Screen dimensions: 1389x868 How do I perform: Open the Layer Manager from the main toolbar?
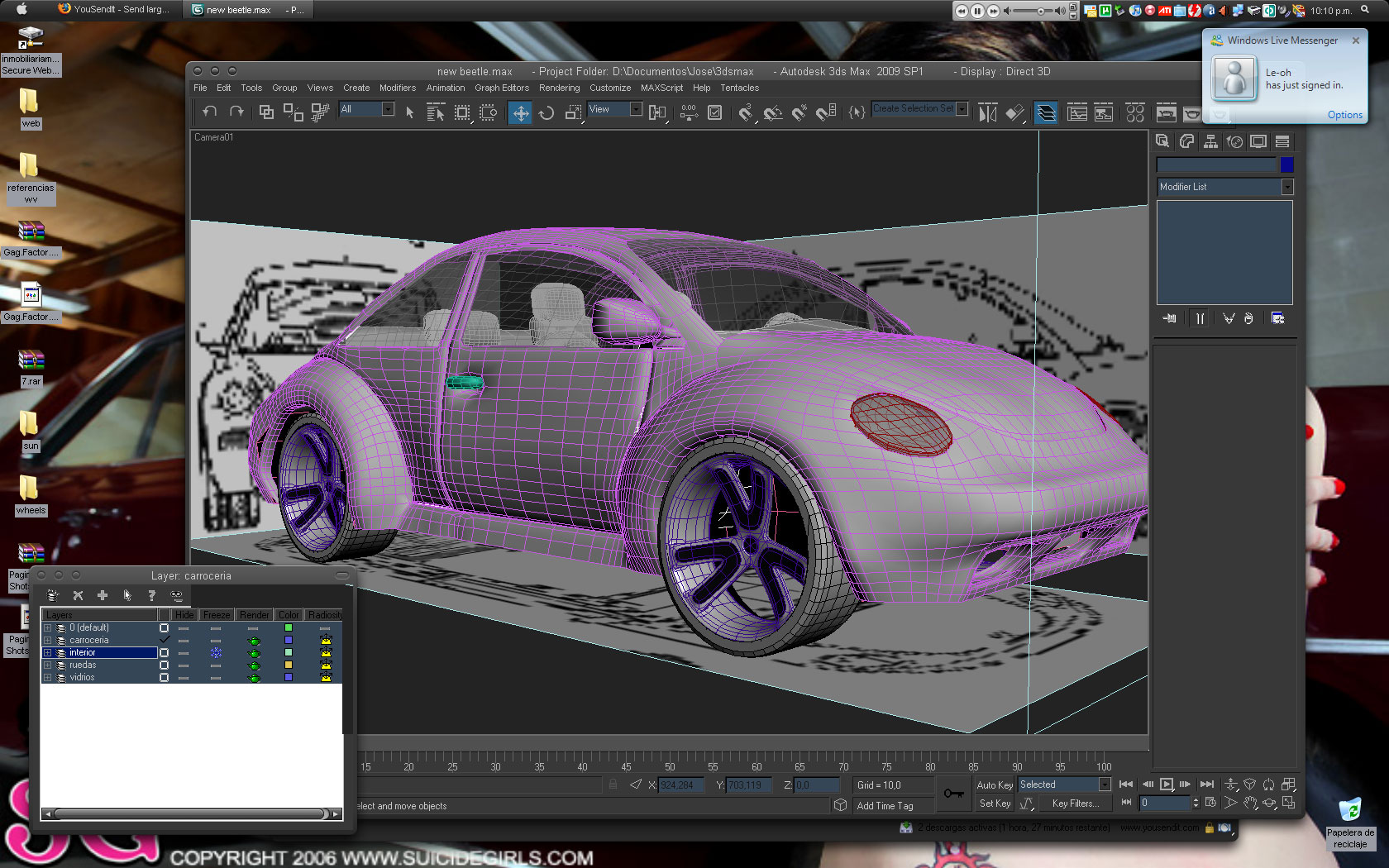(x=1046, y=113)
